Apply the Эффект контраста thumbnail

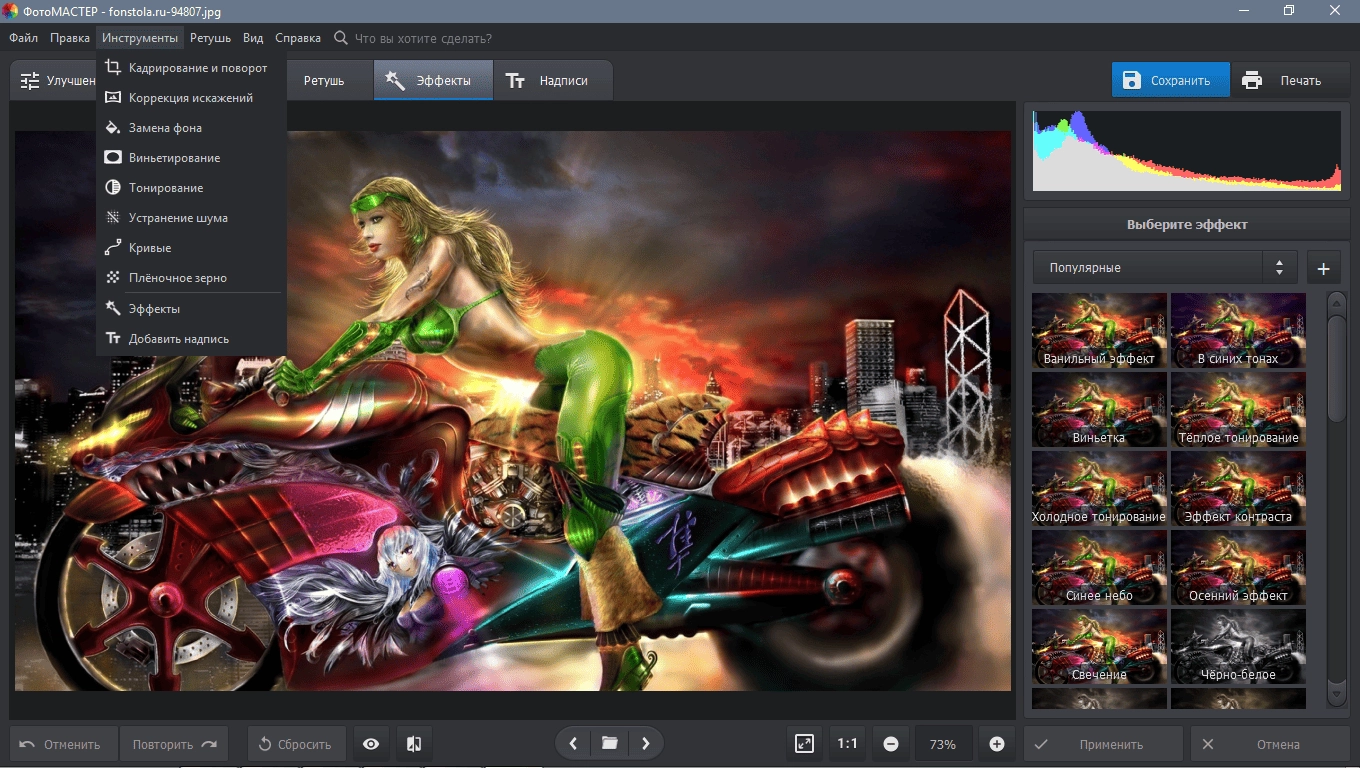1238,488
